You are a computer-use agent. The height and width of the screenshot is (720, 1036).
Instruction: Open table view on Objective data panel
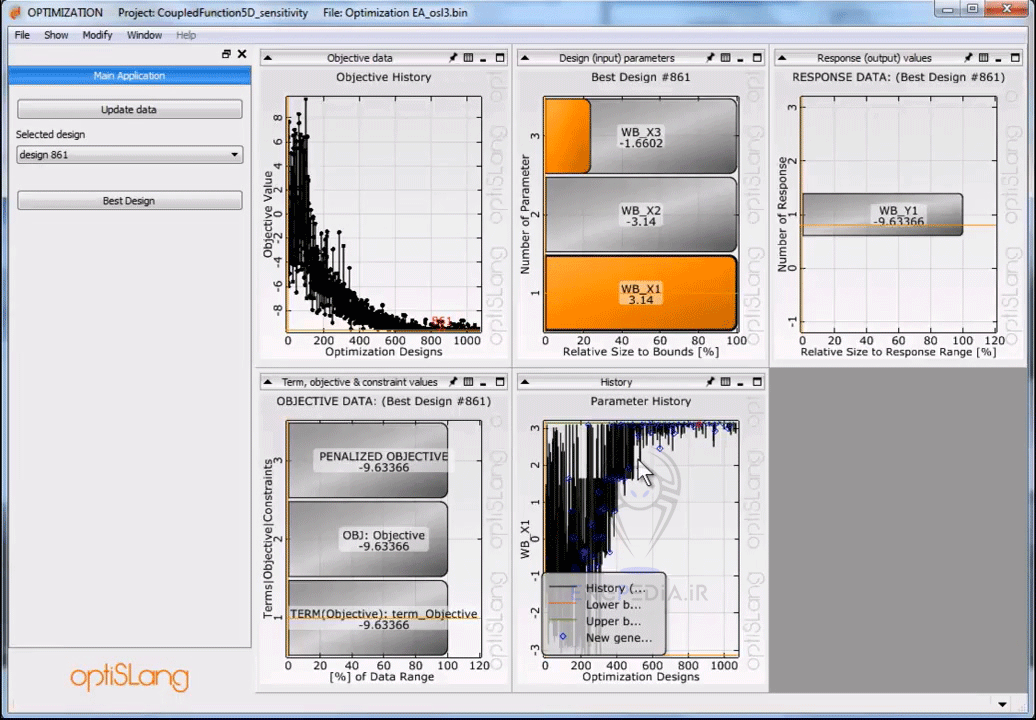(x=468, y=58)
